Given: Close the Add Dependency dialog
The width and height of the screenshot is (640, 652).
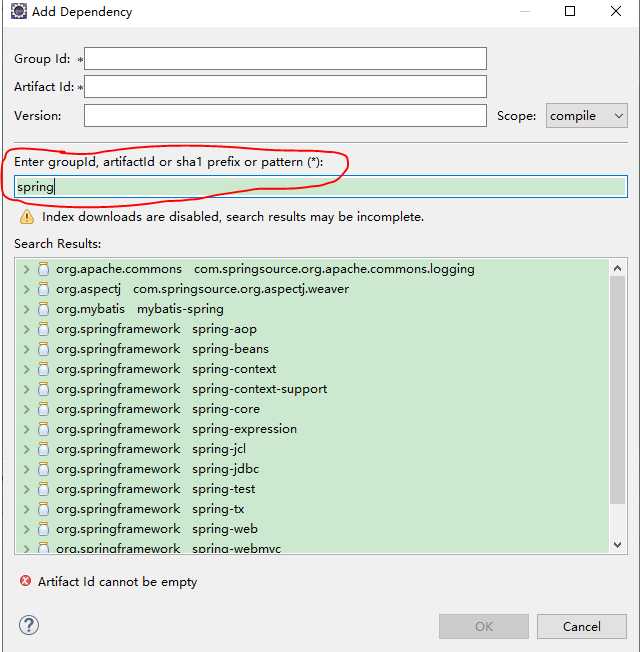Looking at the screenshot, I should point(616,11).
